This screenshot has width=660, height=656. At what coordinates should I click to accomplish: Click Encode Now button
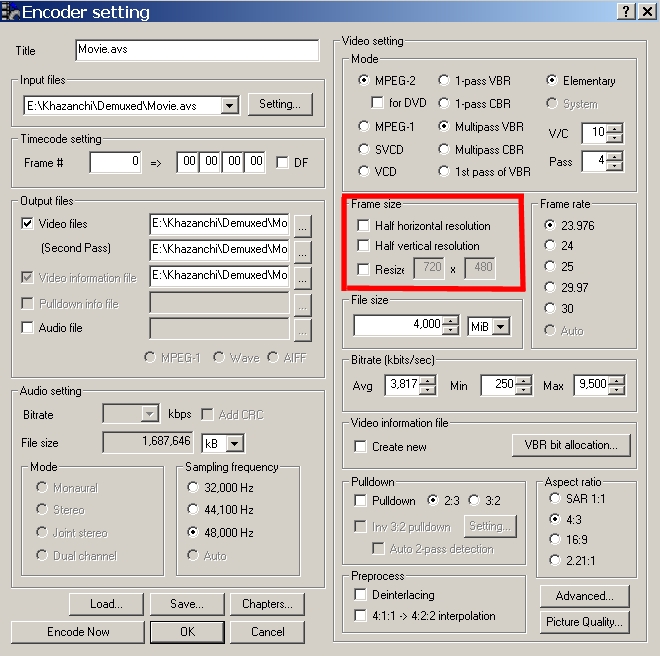(78, 632)
